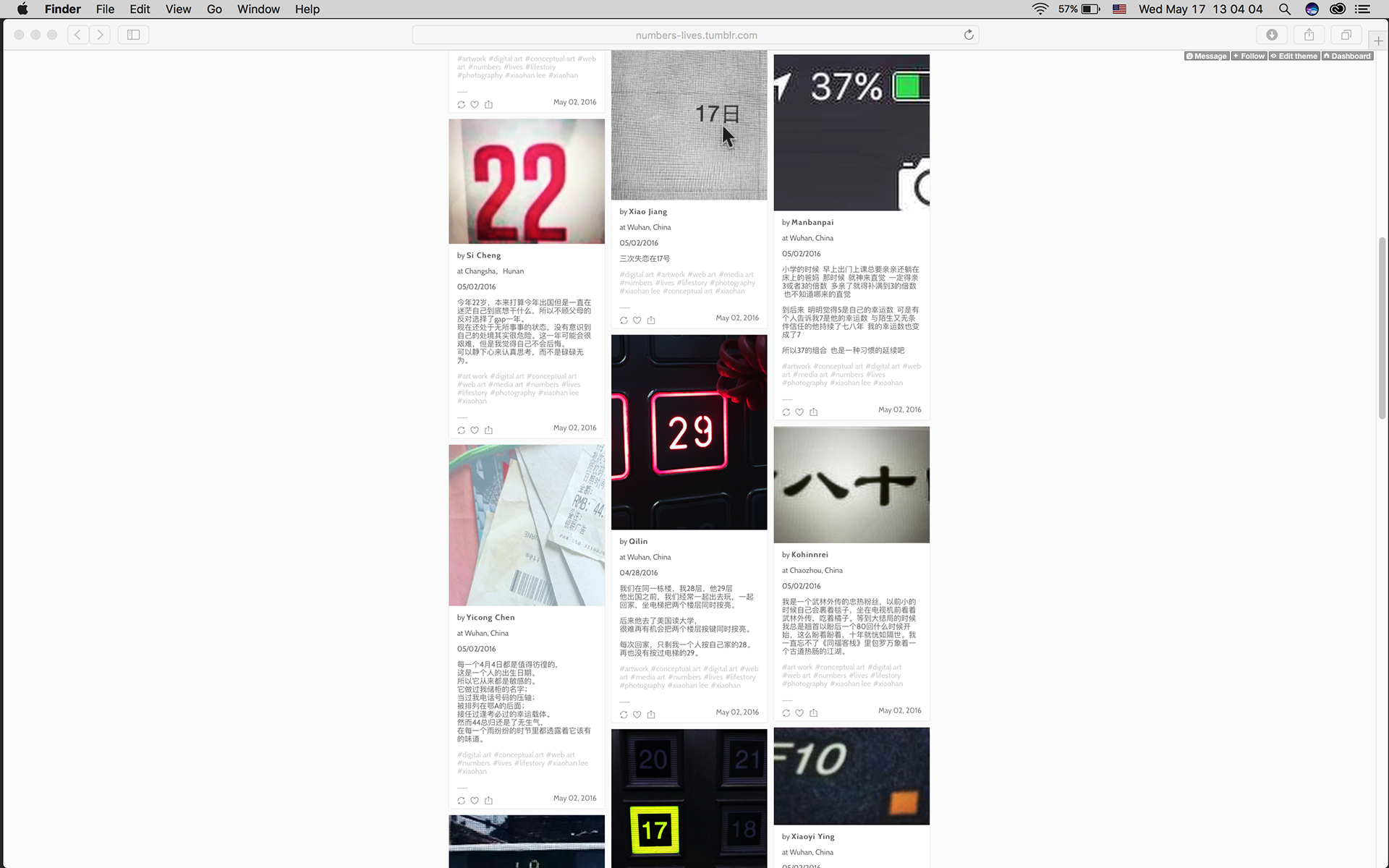The height and width of the screenshot is (868, 1389).
Task: Click the Safari share button in toolbar
Action: (1309, 35)
